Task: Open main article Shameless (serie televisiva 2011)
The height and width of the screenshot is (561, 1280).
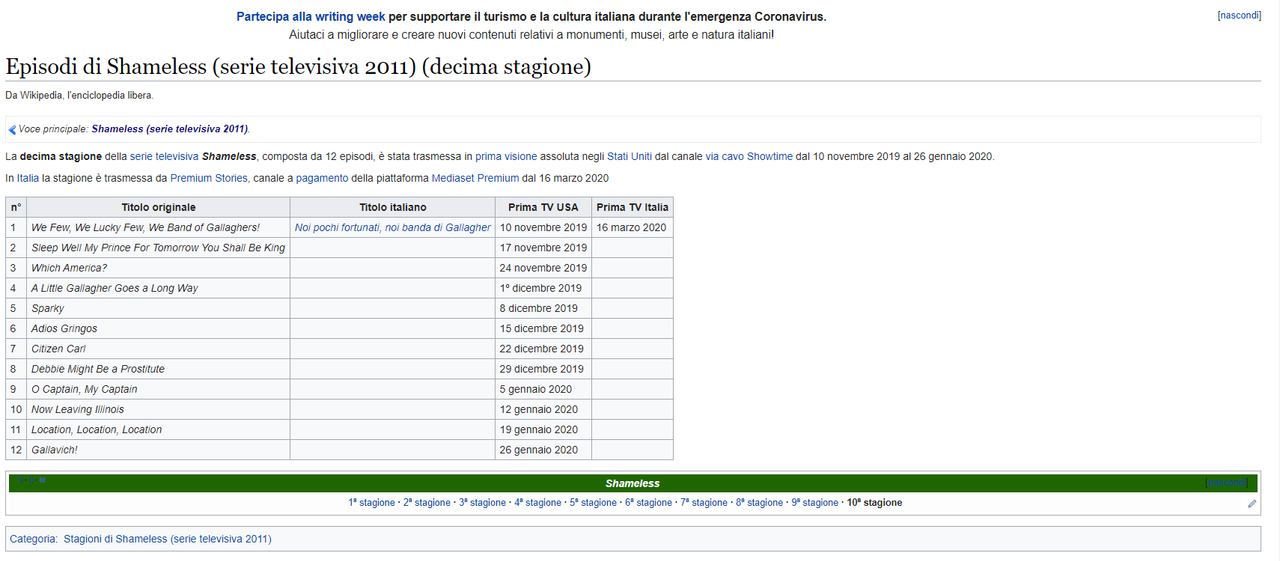Action: pos(170,130)
